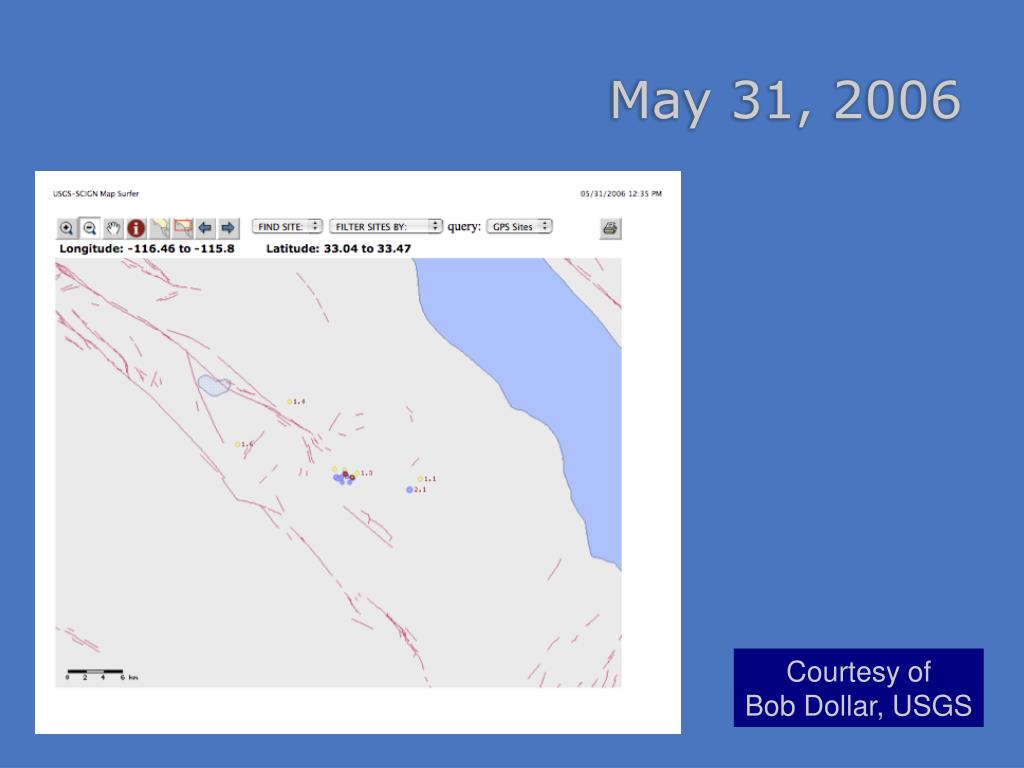Select the zoom in magnifier tool

click(x=66, y=228)
